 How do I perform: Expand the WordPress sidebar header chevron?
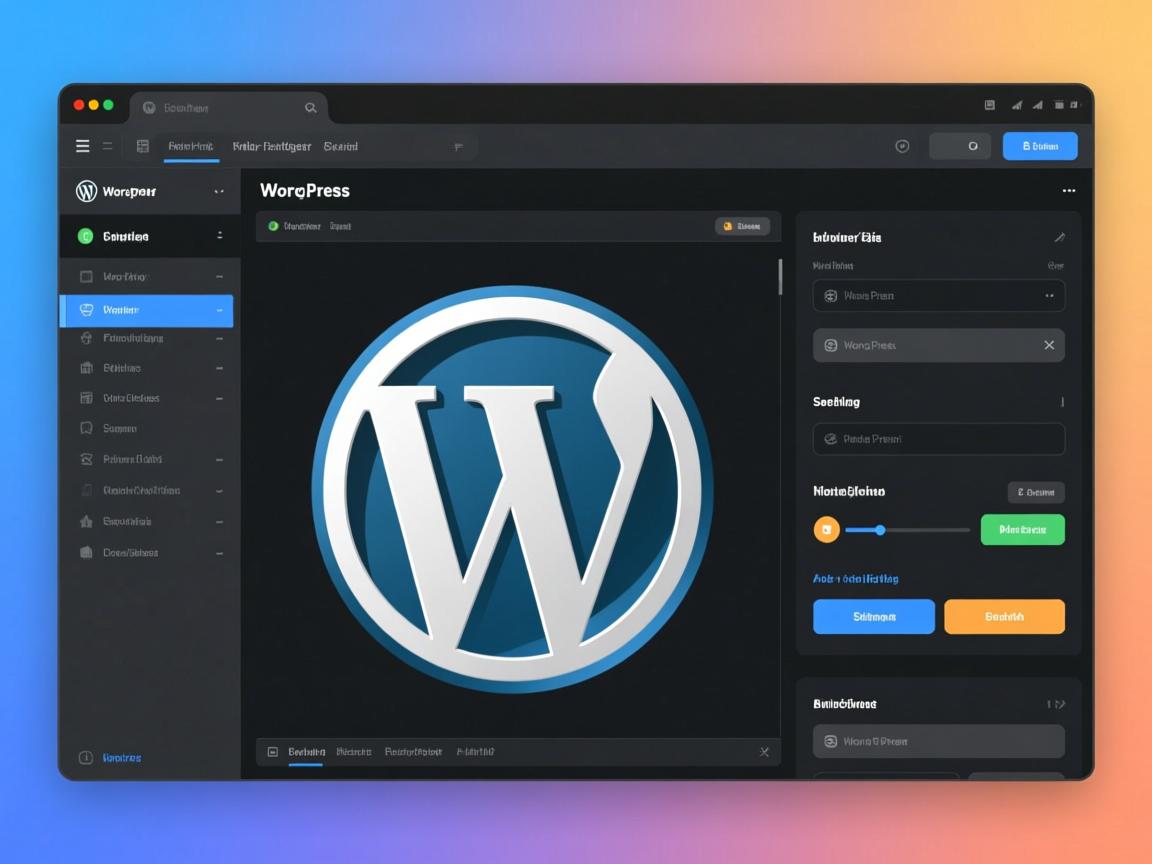219,191
